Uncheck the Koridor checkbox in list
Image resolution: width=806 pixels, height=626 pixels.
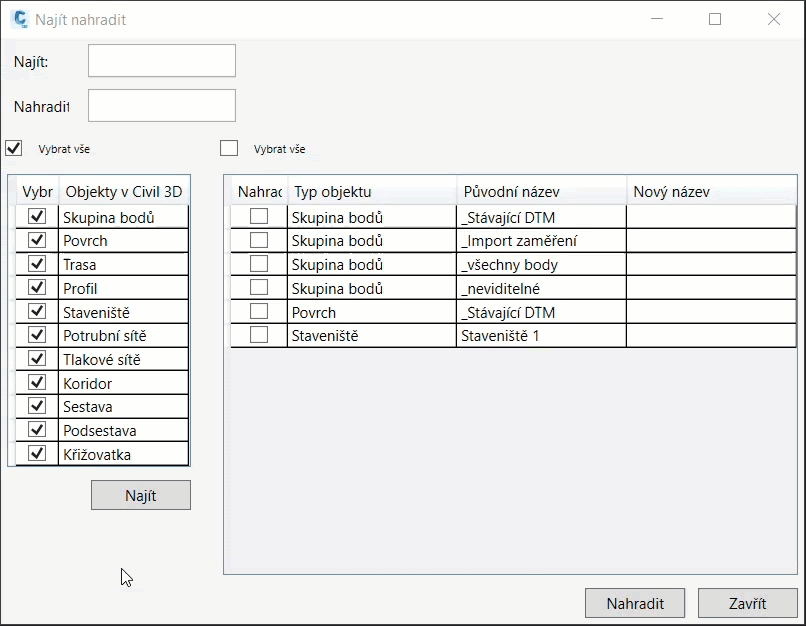[x=38, y=382]
